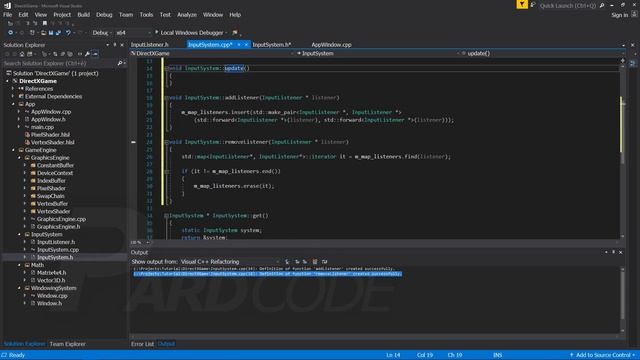640x360 pixels.
Task: Click the editor's vertical scrollbar
Action: click(x=622, y=149)
